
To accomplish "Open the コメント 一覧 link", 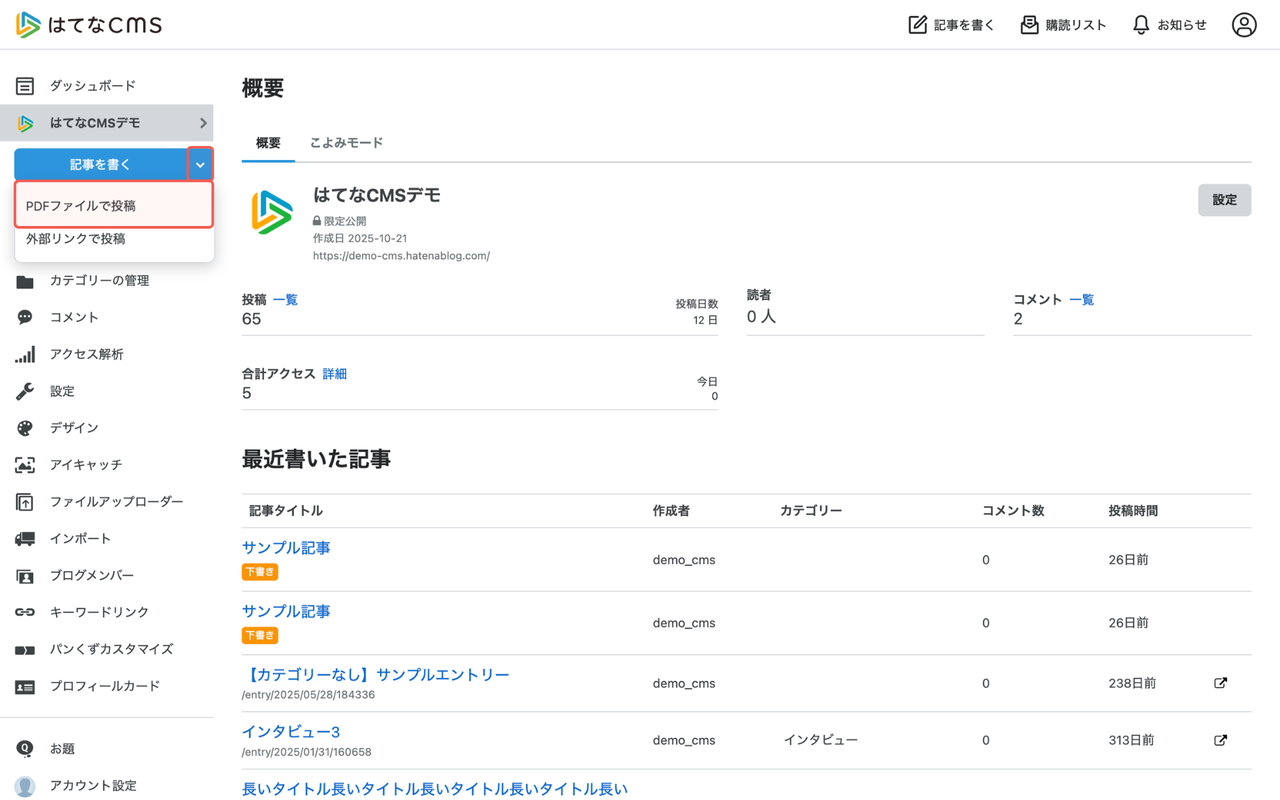I will coord(1081,299).
